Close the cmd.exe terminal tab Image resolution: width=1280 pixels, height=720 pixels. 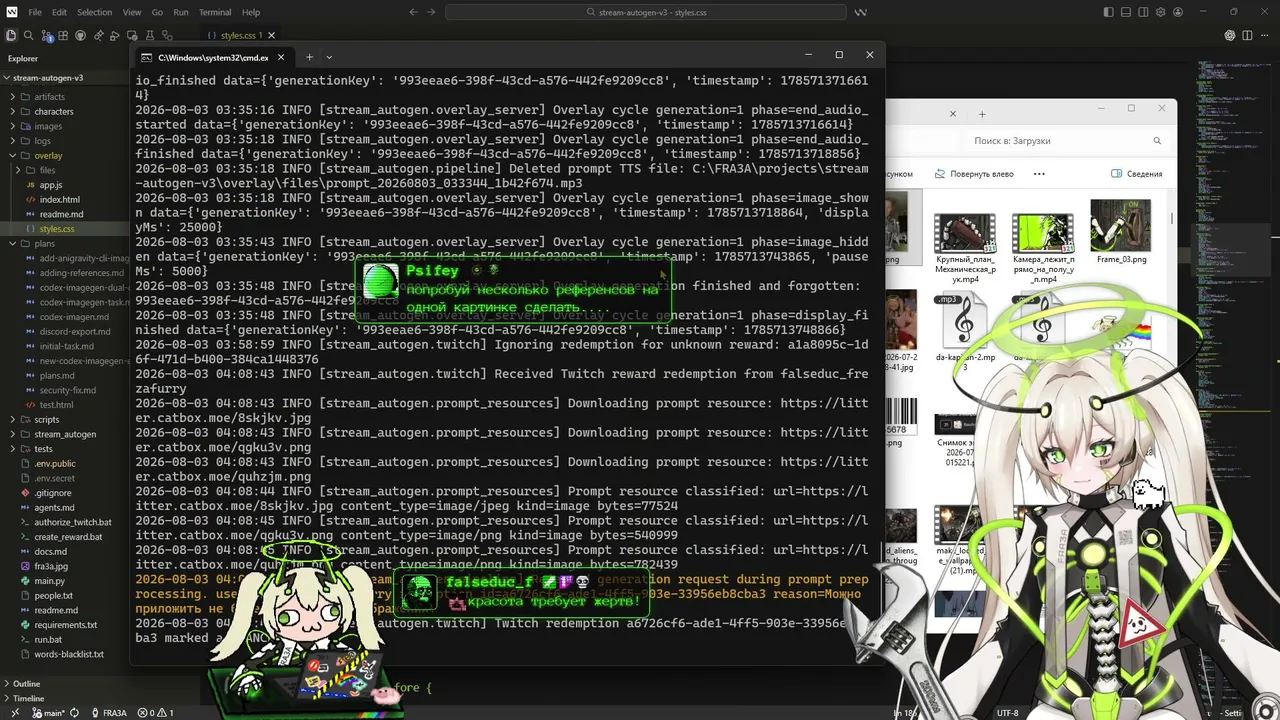281,57
